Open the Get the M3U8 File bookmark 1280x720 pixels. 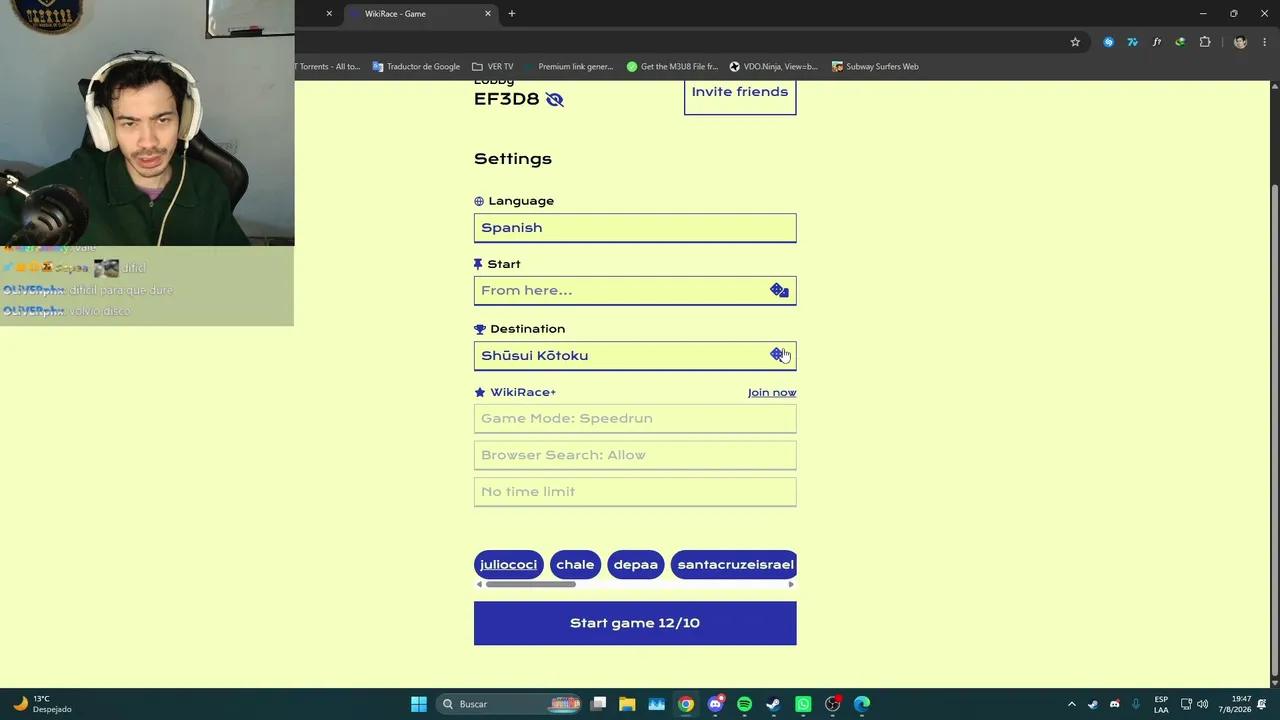coord(672,67)
